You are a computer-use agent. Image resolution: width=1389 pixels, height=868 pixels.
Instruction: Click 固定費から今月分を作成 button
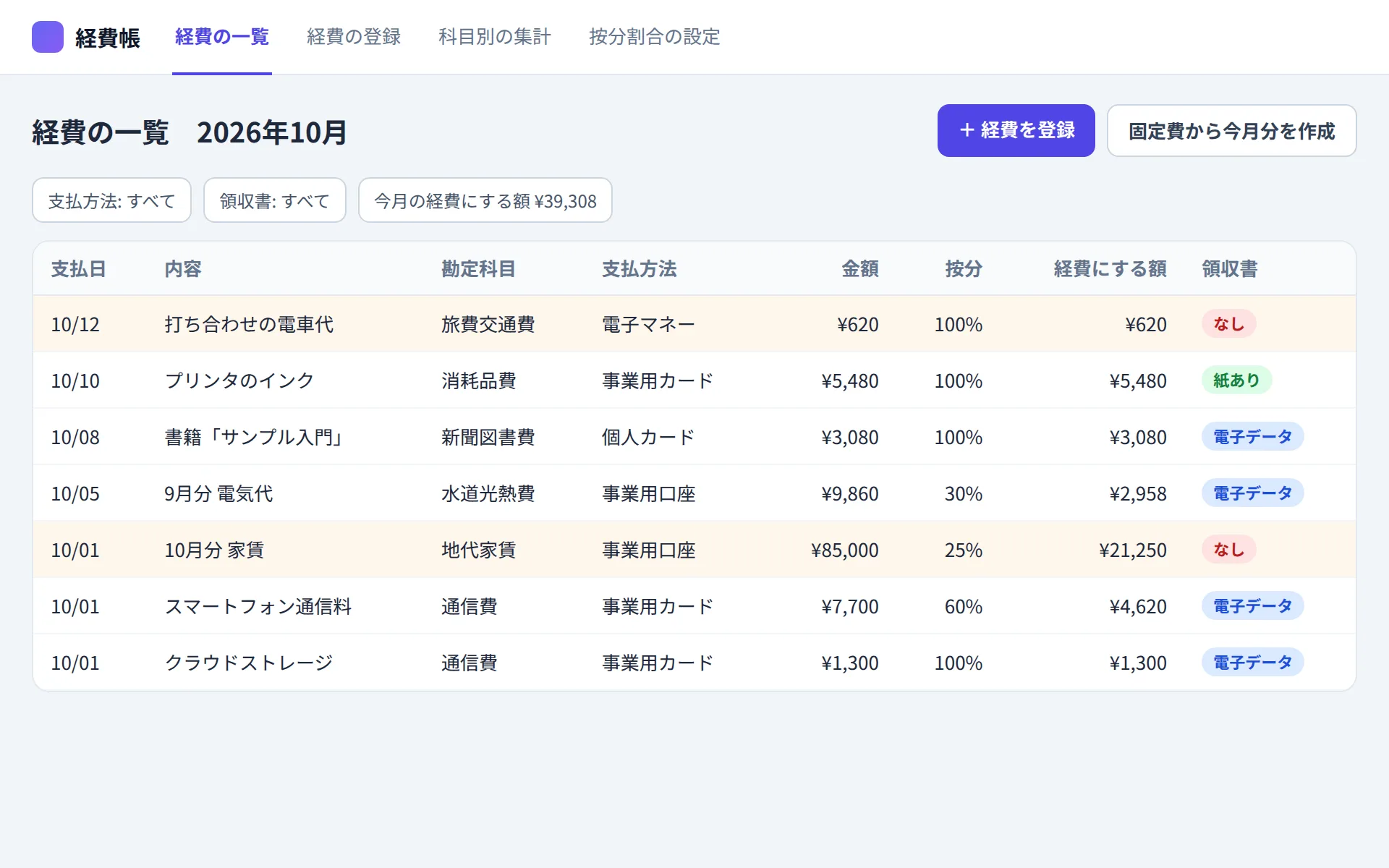pos(1231,130)
